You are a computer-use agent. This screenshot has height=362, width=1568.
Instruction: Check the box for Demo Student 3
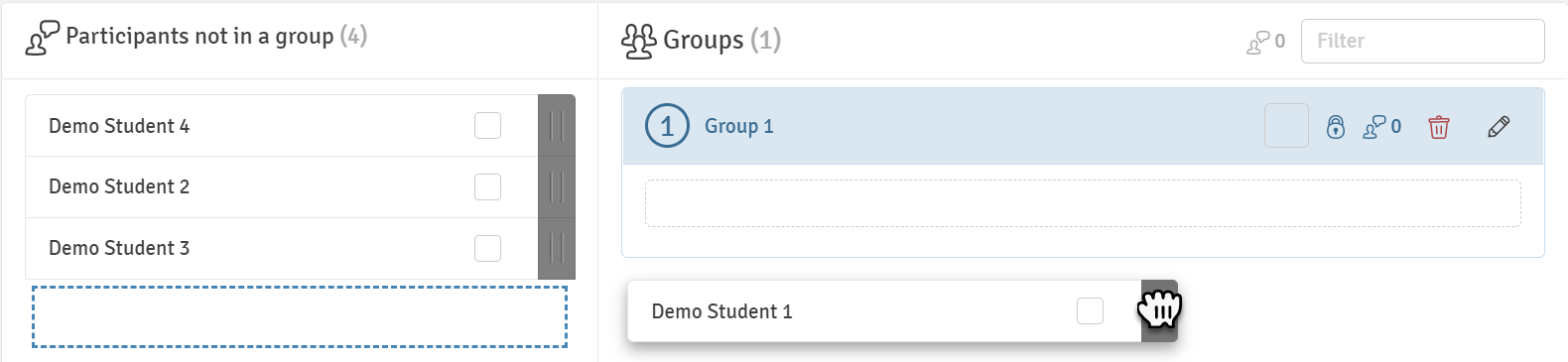[487, 249]
